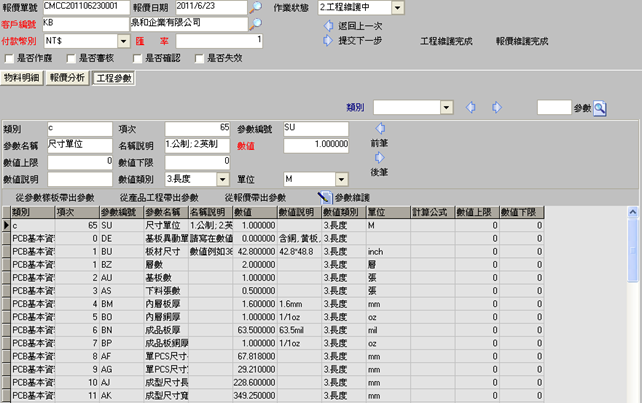Switch to the 工程參數 tab

click(114, 78)
